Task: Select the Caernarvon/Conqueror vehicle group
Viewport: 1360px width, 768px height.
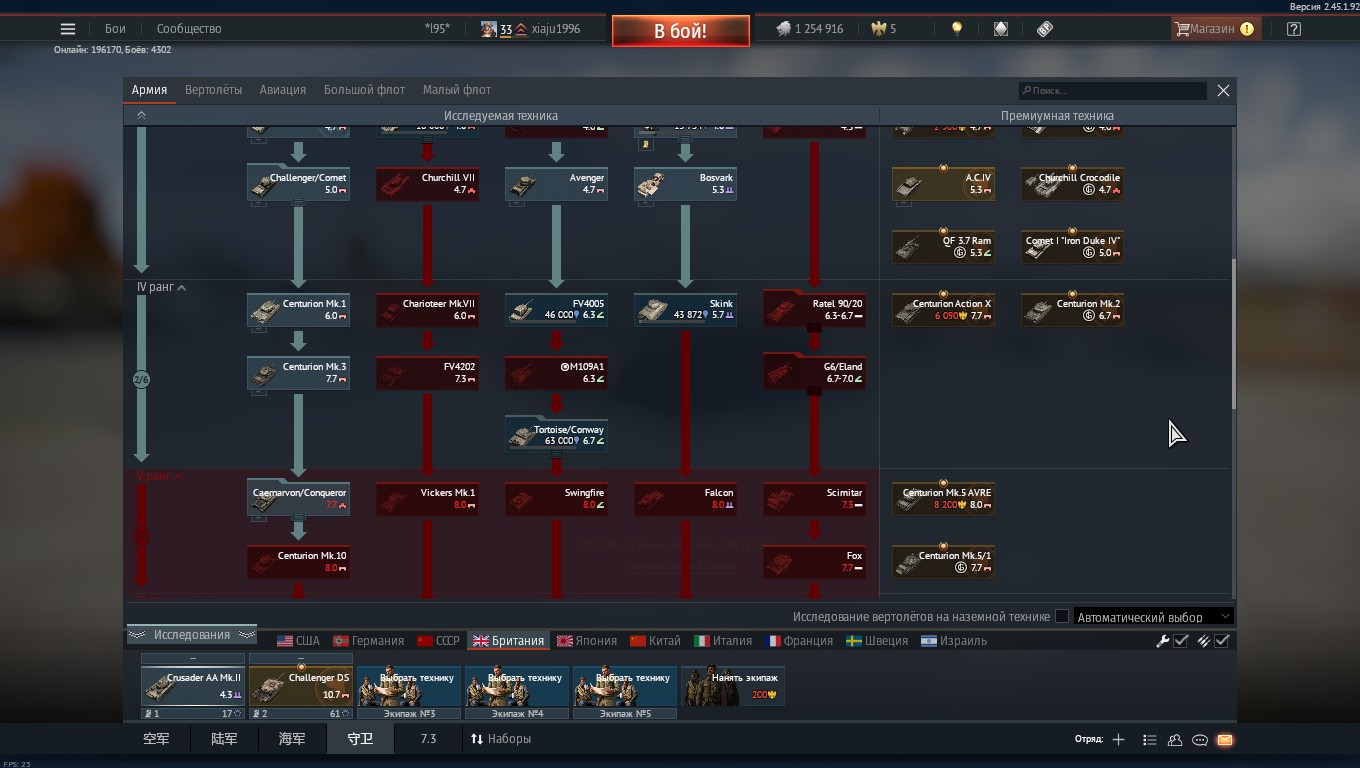Action: (x=298, y=498)
